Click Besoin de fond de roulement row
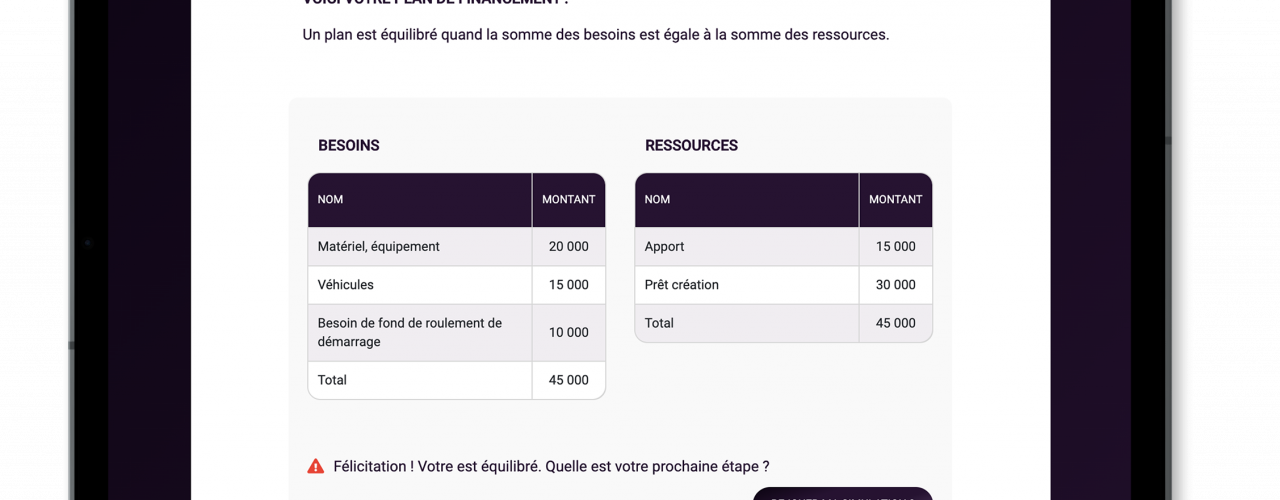Image resolution: width=1280 pixels, height=500 pixels. 456,332
